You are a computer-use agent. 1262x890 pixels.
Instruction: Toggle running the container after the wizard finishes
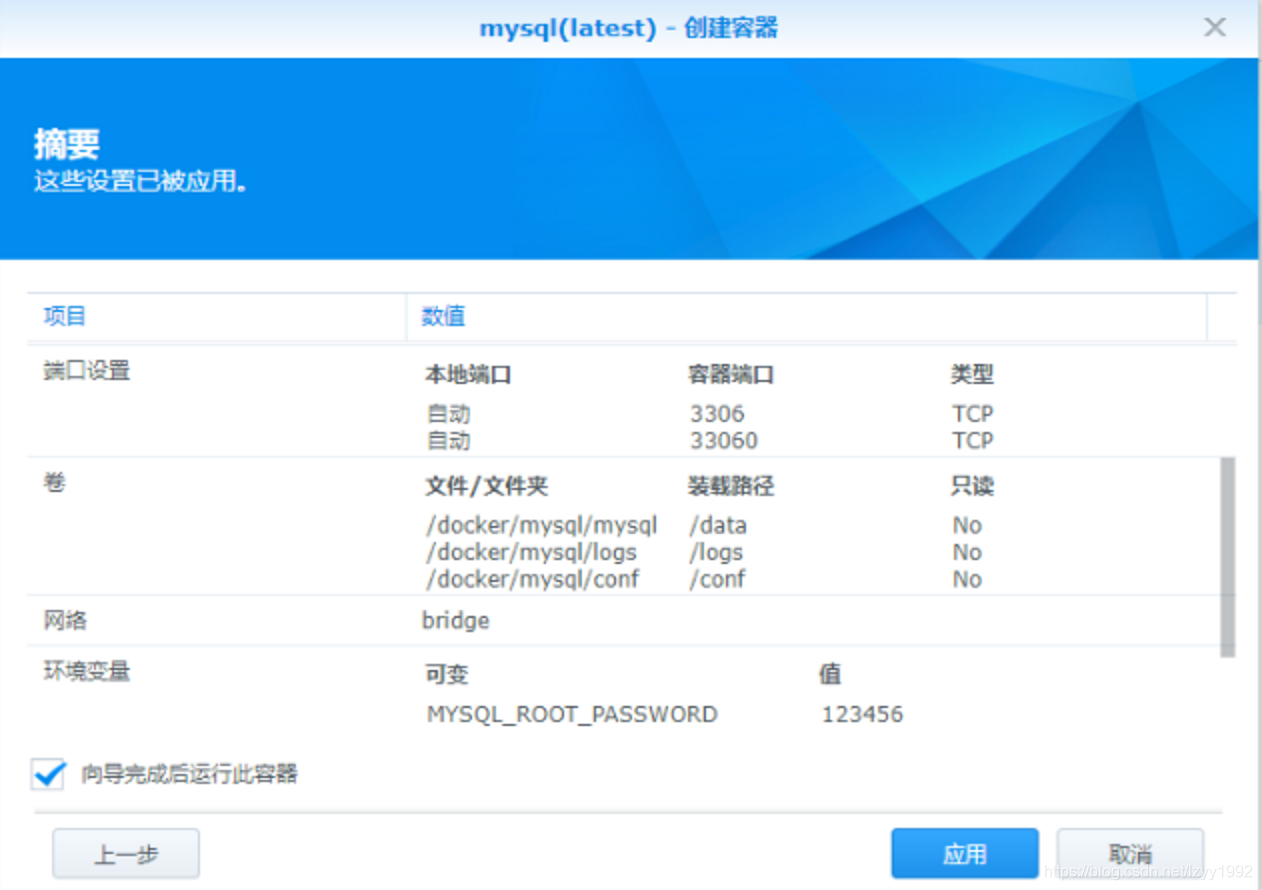(x=48, y=773)
